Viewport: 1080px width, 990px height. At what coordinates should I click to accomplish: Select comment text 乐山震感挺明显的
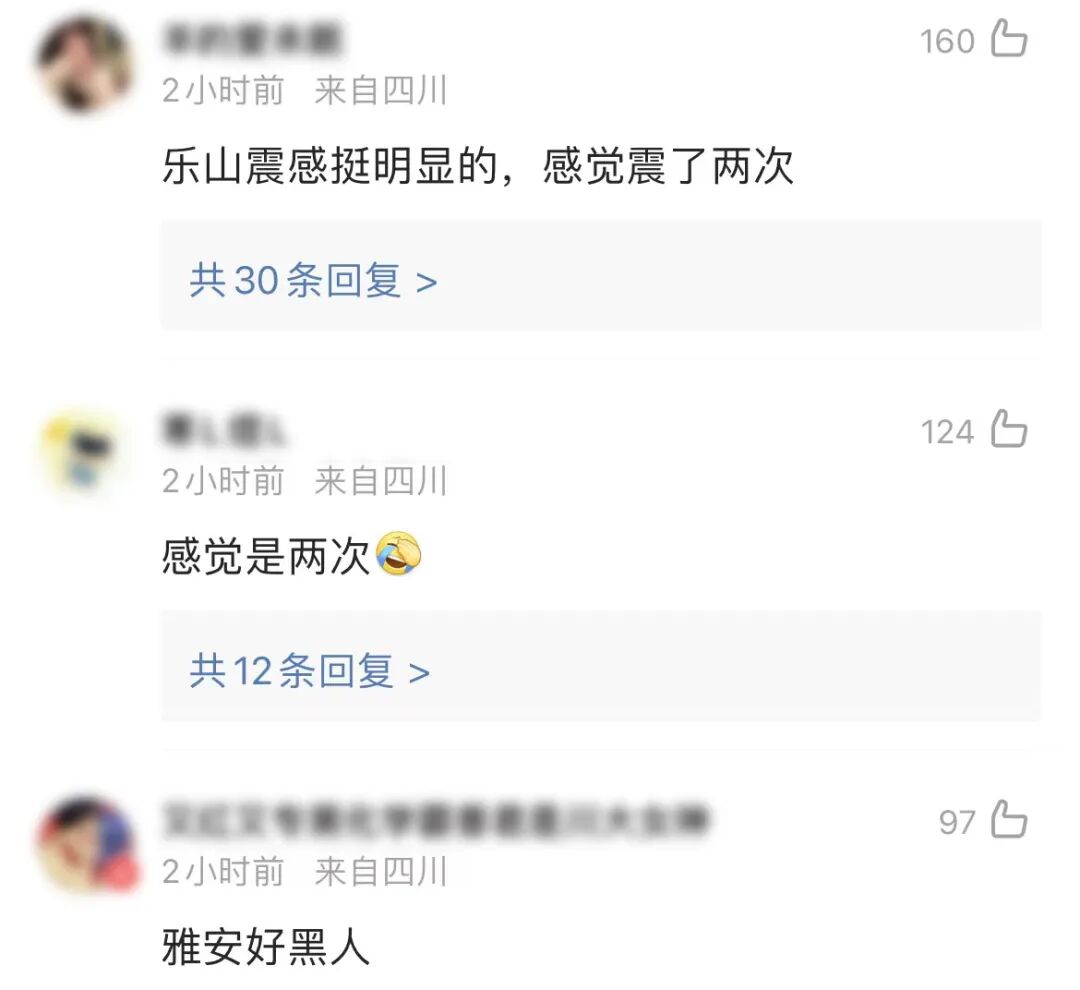(x=330, y=166)
